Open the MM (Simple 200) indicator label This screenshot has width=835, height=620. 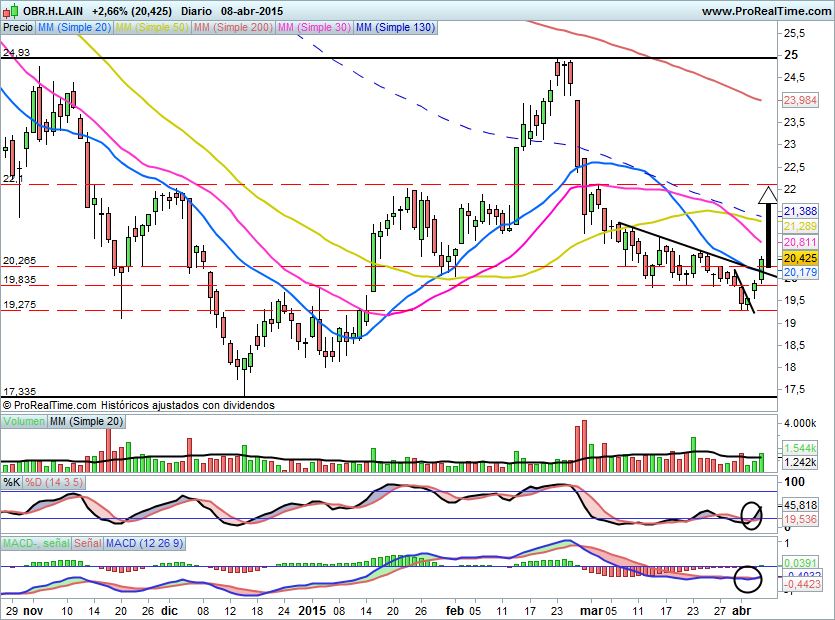234,28
